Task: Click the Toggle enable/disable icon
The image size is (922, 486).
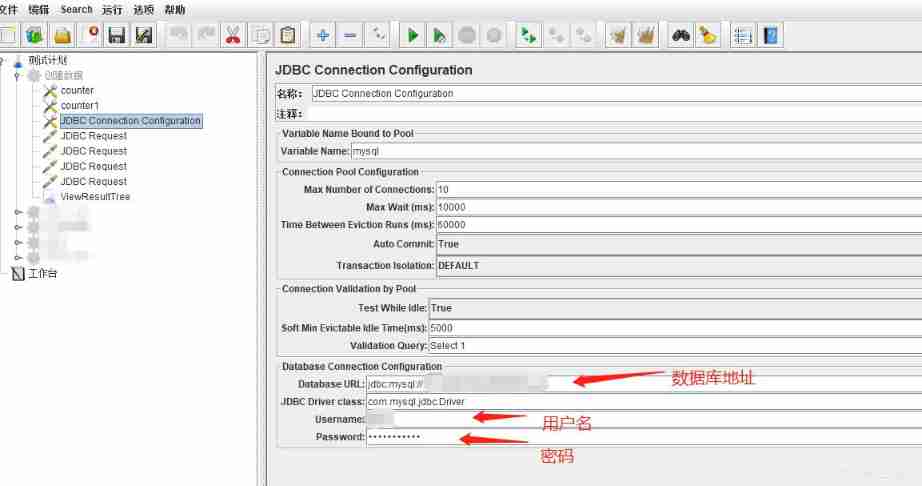Action: [x=378, y=35]
